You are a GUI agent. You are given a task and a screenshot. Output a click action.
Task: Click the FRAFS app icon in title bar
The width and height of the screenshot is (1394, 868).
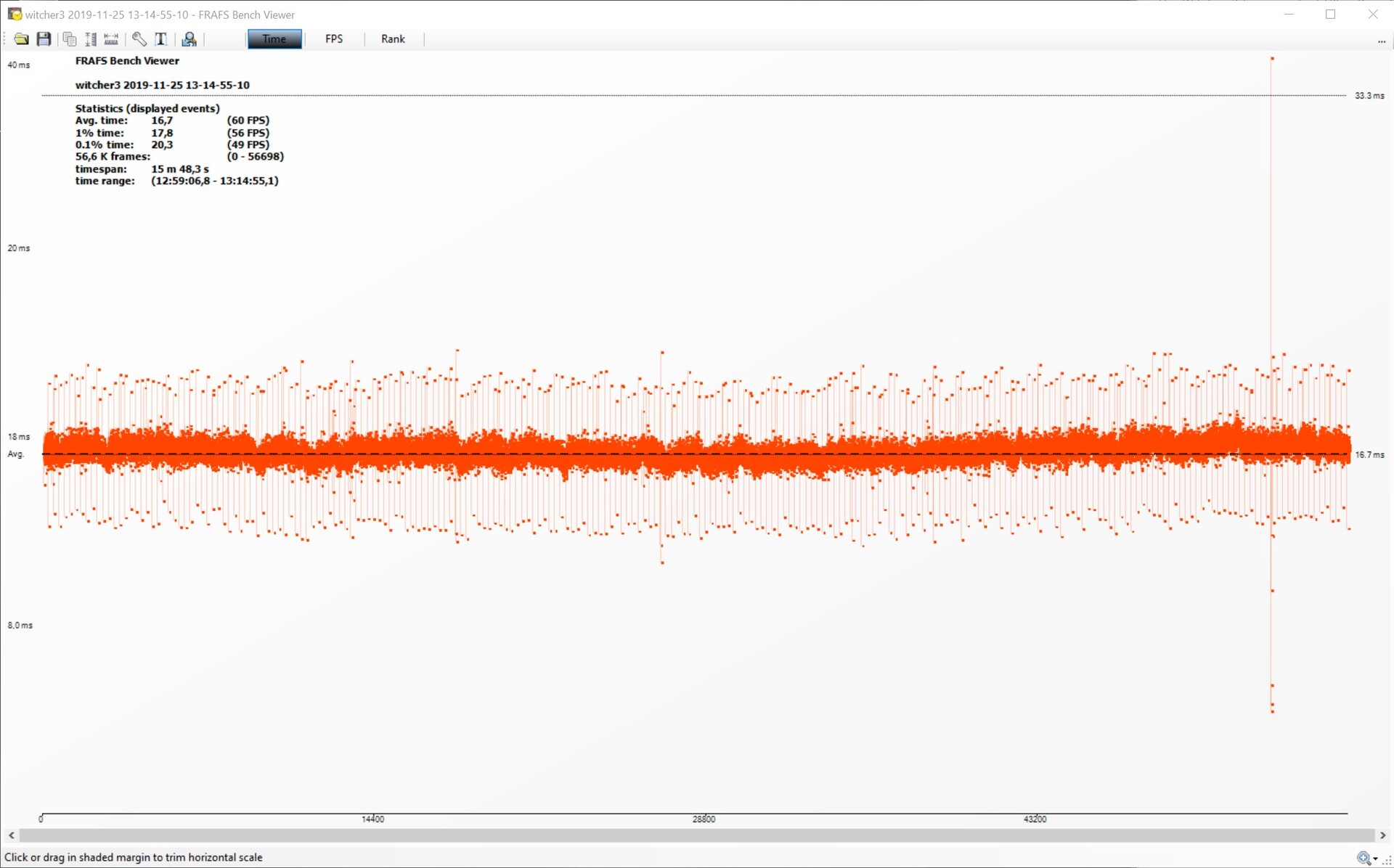[14, 14]
